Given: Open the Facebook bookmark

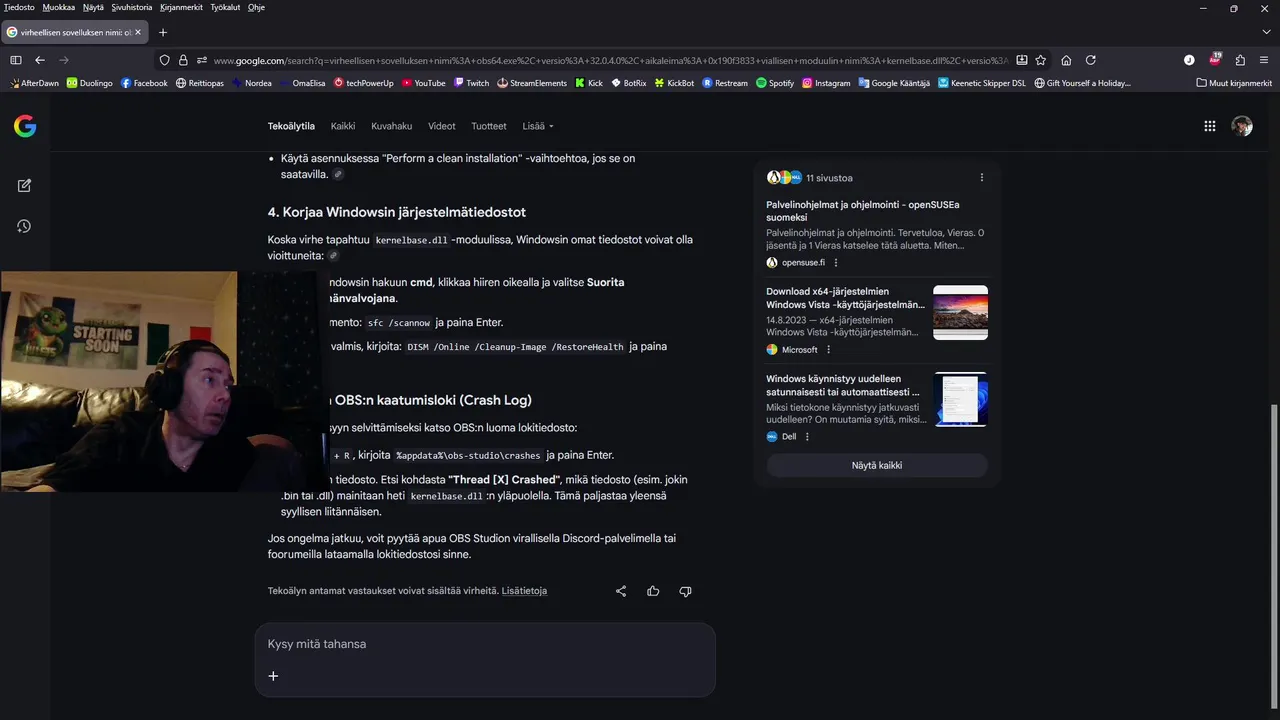Looking at the screenshot, I should [144, 83].
